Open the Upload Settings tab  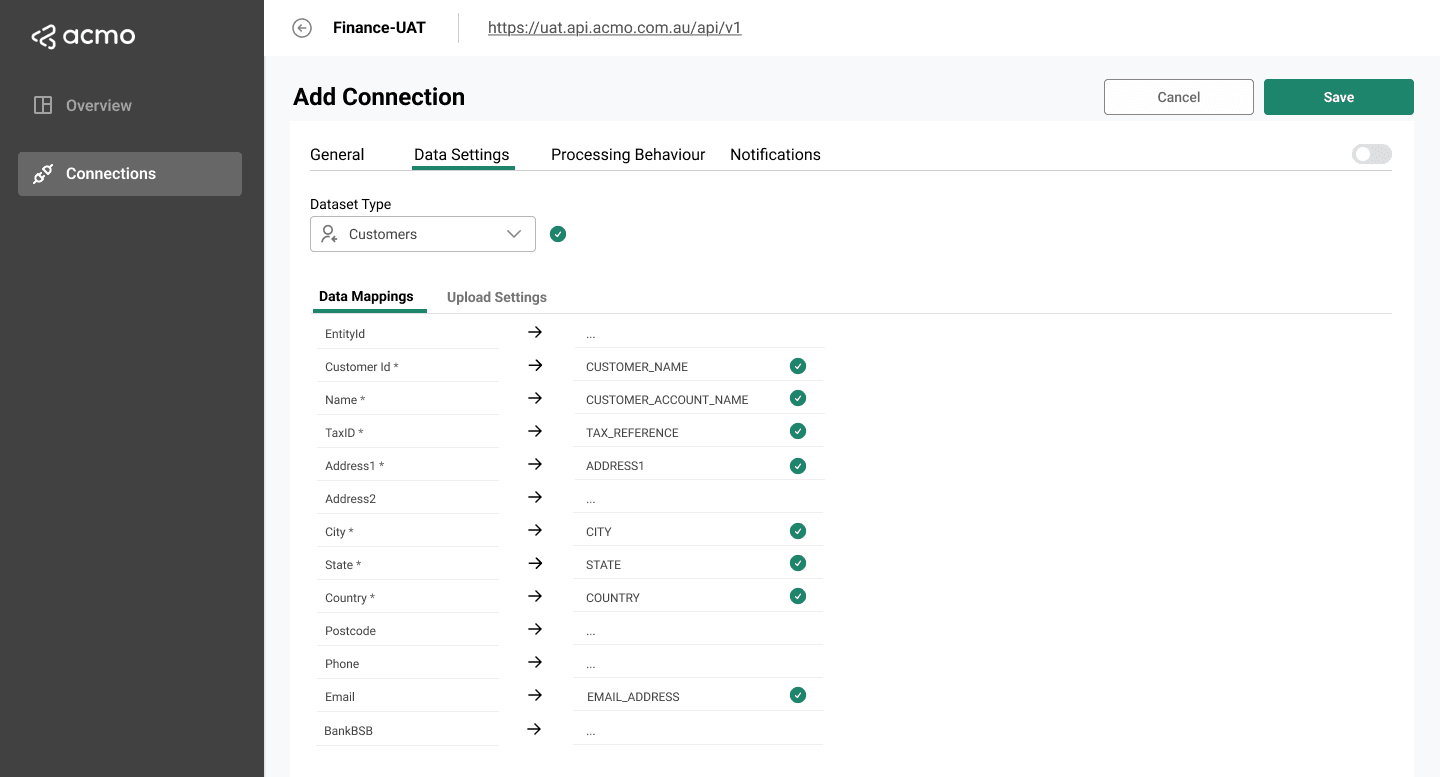(x=496, y=296)
